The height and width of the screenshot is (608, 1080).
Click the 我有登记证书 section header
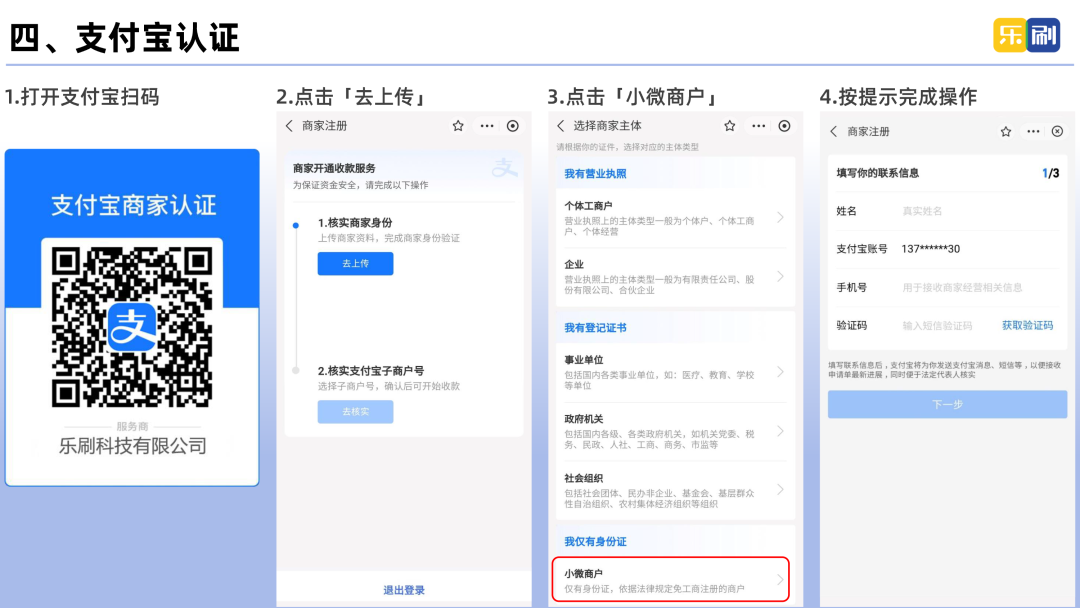click(595, 328)
